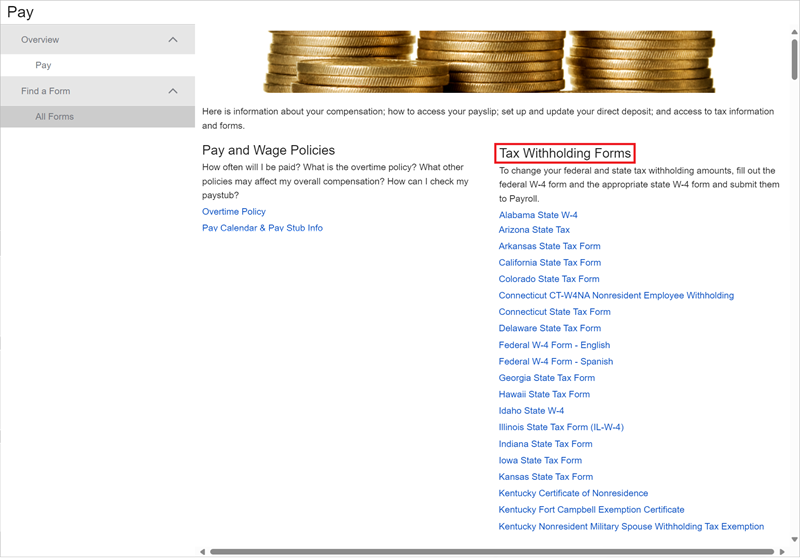Click the horizontal scrollbar right arrow

pyautogui.click(x=782, y=551)
